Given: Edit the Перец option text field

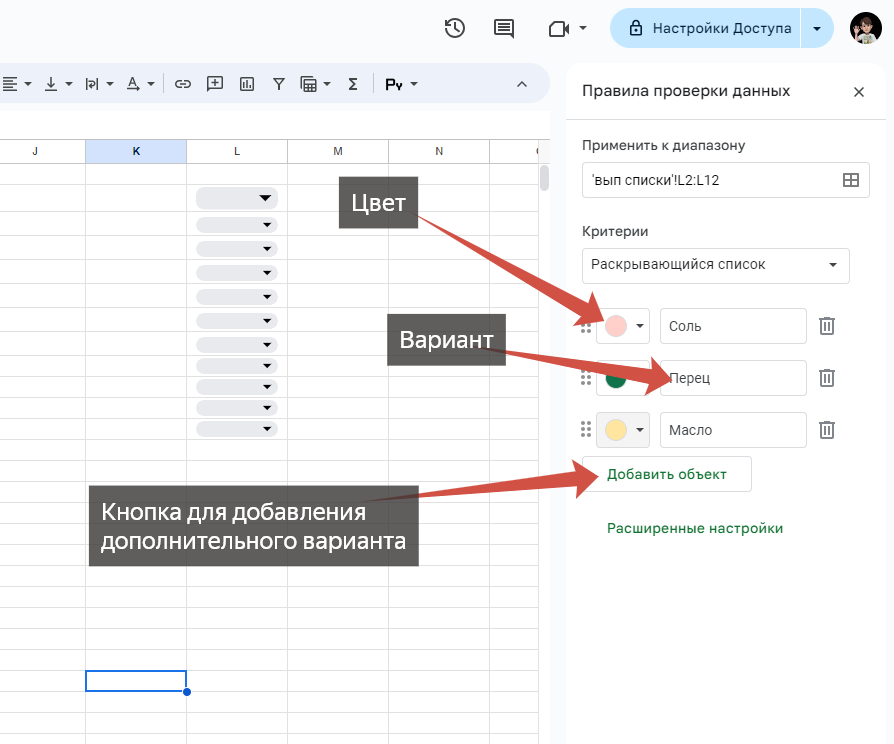Looking at the screenshot, I should pyautogui.click(x=733, y=378).
